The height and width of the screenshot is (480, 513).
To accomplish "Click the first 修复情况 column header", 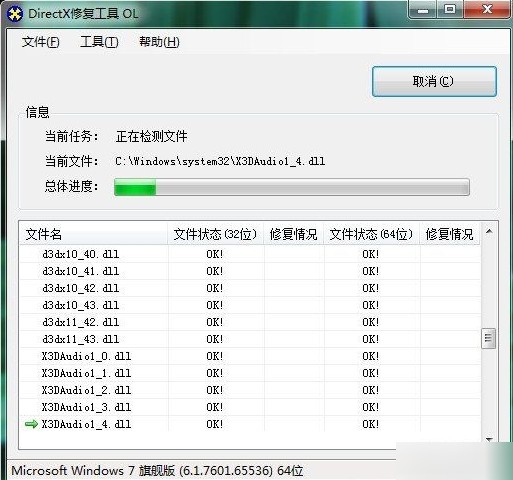I will pos(294,234).
